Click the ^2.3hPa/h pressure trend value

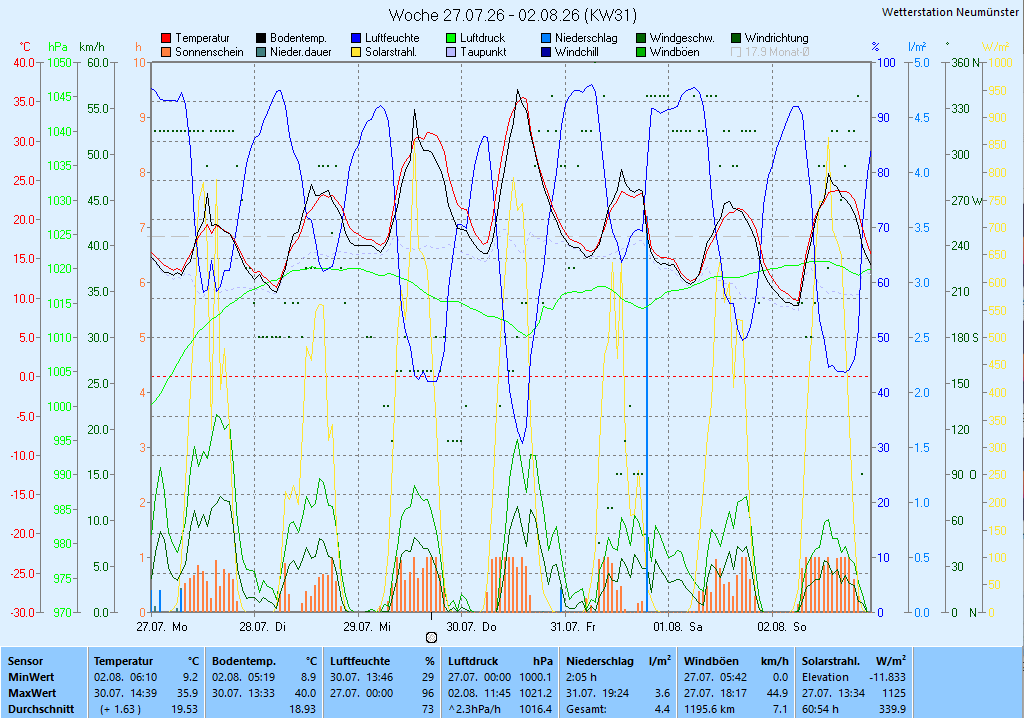(x=473, y=709)
